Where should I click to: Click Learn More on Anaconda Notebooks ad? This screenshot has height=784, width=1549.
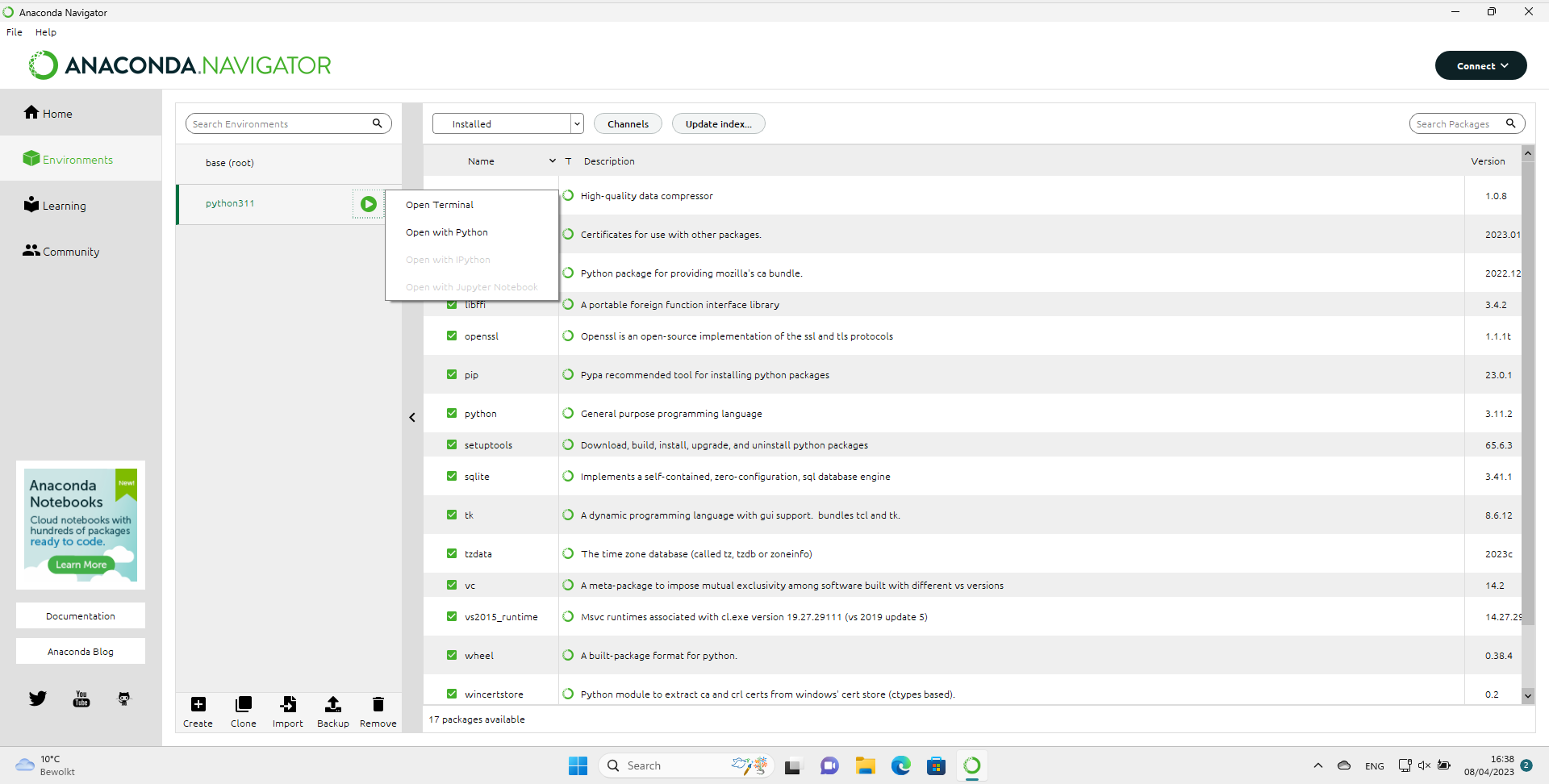pos(81,565)
